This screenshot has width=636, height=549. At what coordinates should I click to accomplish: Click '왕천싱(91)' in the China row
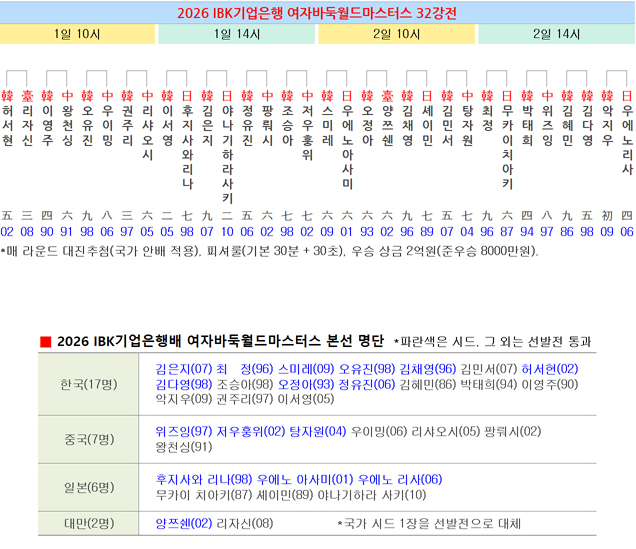point(184,447)
